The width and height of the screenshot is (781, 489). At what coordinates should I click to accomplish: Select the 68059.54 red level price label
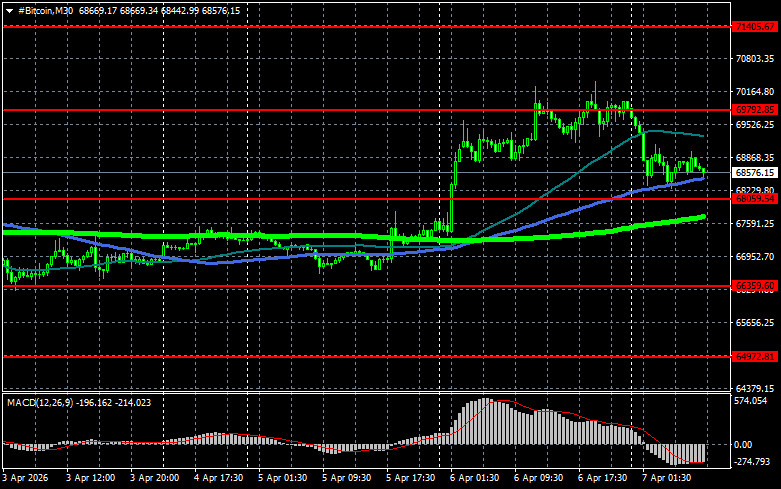755,199
